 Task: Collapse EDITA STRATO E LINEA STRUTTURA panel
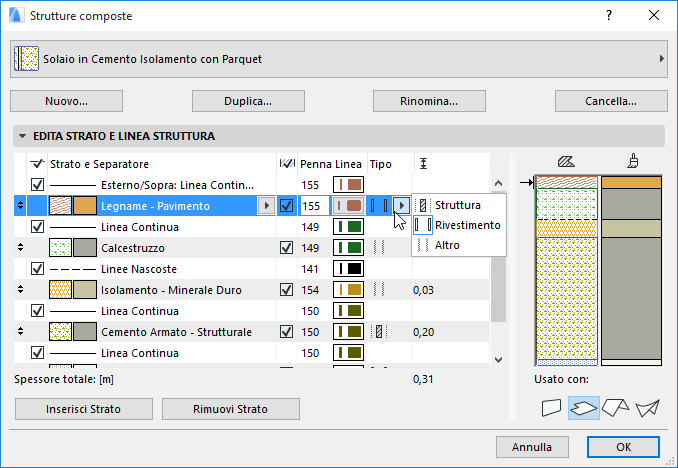click(x=22, y=136)
